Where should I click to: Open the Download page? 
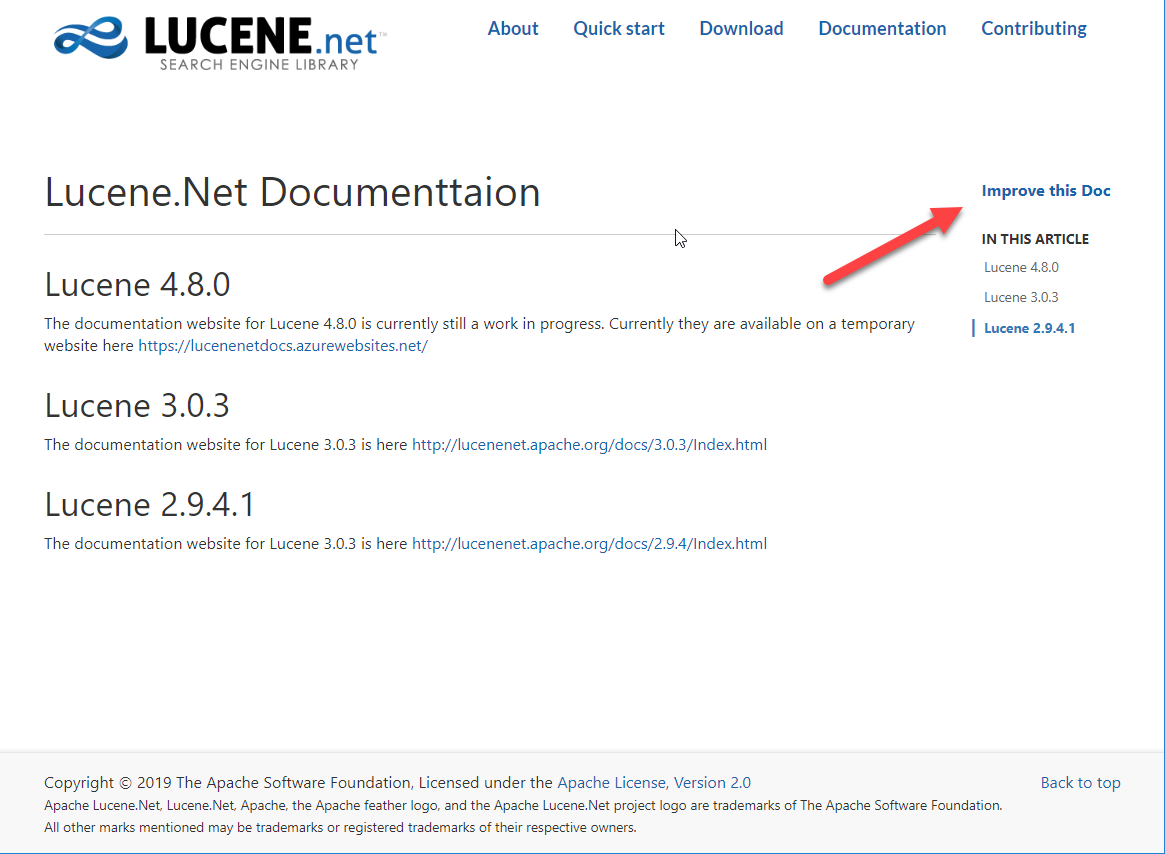[x=741, y=28]
